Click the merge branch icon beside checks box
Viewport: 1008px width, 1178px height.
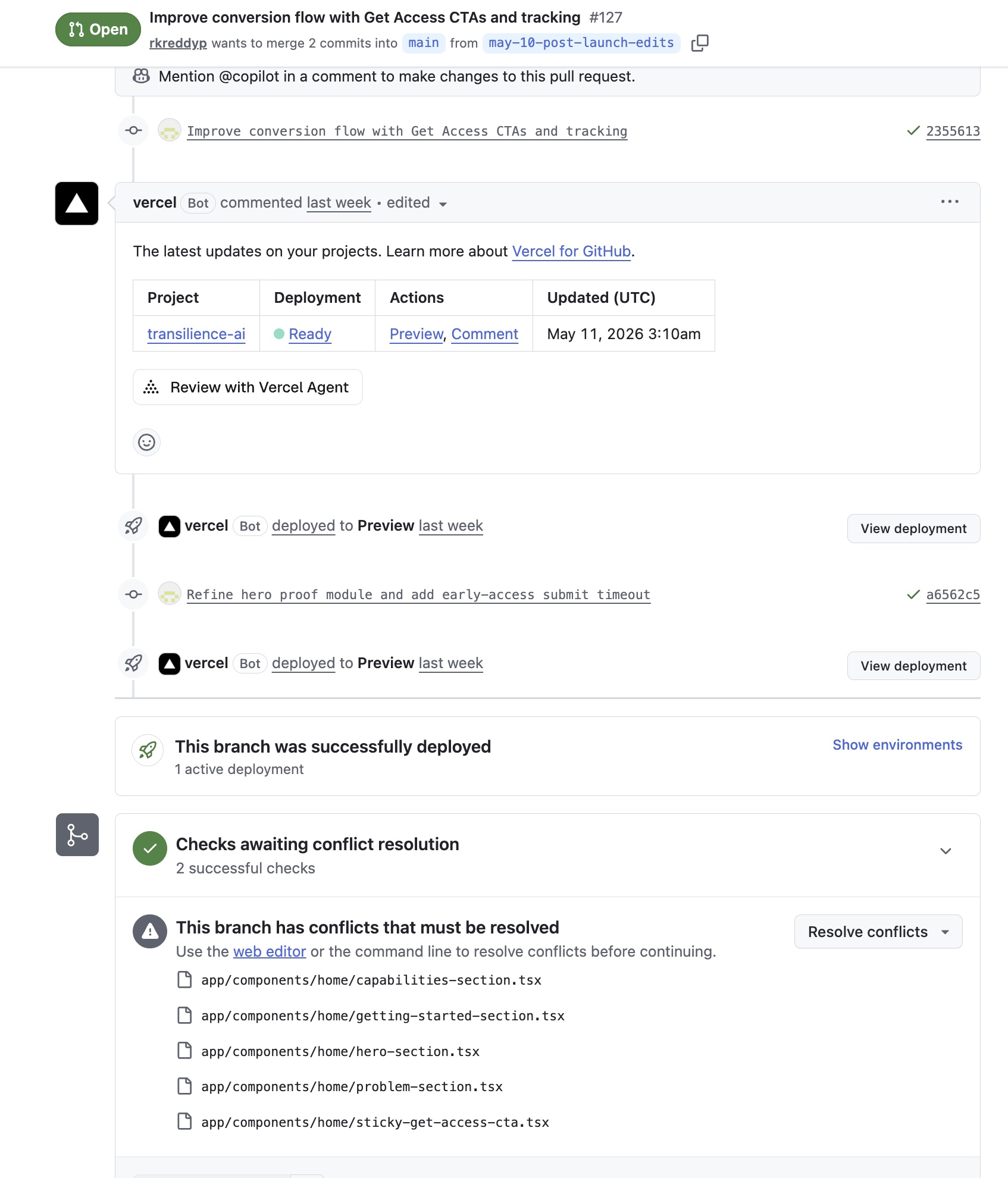(x=77, y=835)
